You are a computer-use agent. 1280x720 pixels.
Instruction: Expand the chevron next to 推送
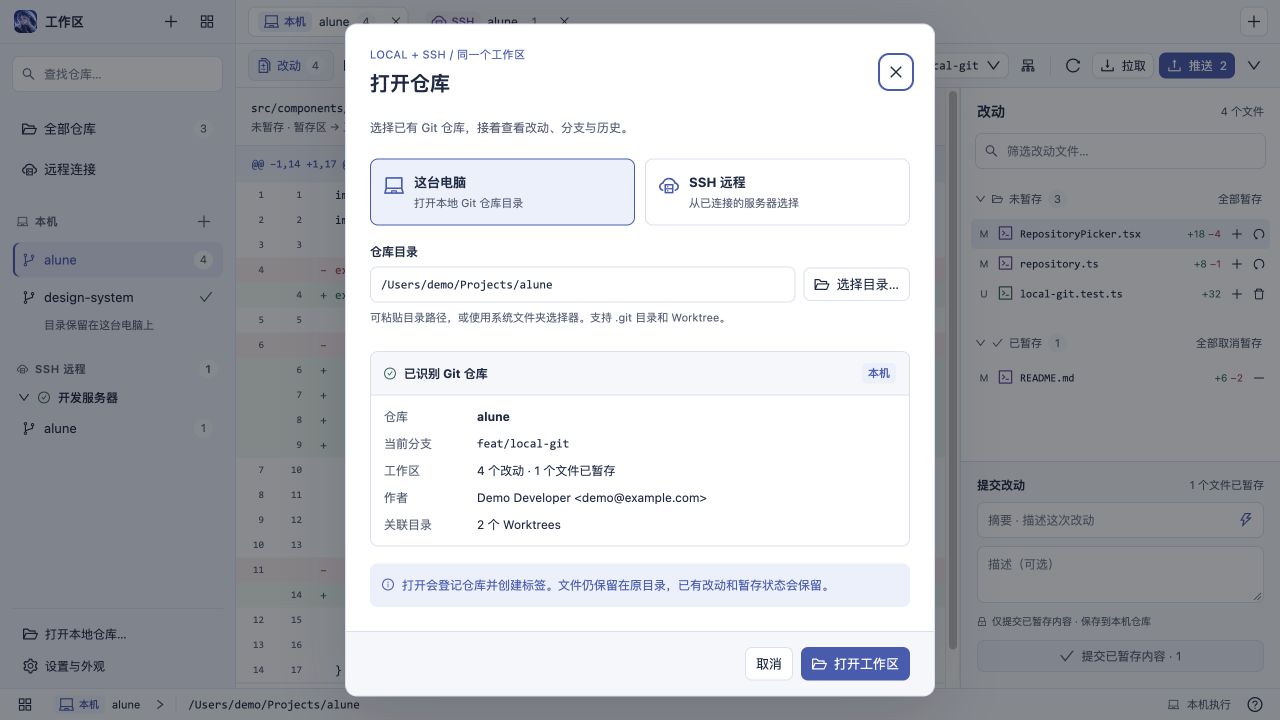(x=1253, y=65)
